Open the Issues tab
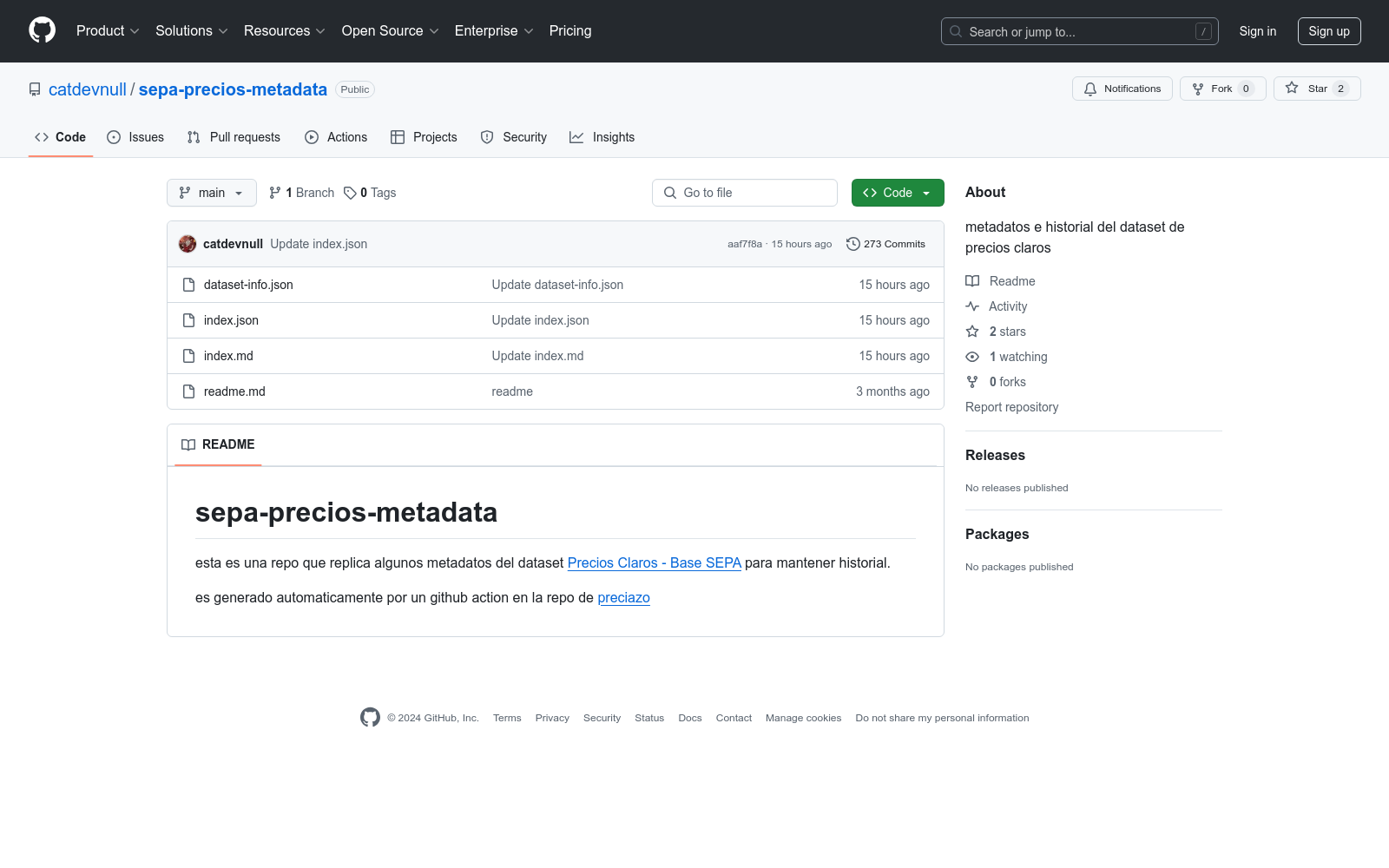Image resolution: width=1389 pixels, height=868 pixels. pos(135,137)
